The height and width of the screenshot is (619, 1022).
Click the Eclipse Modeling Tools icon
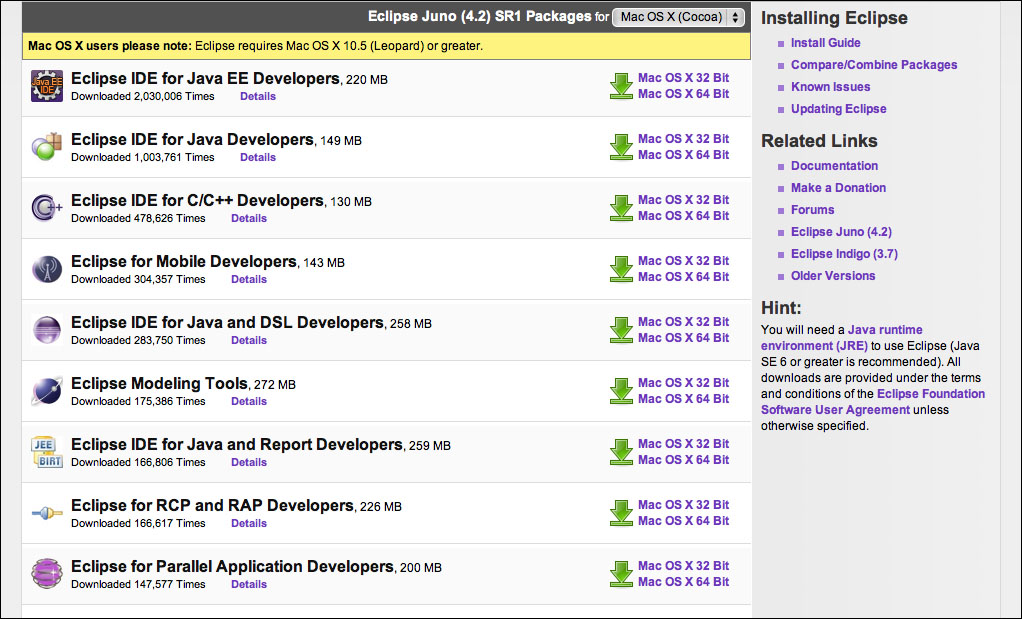pyautogui.click(x=47, y=391)
